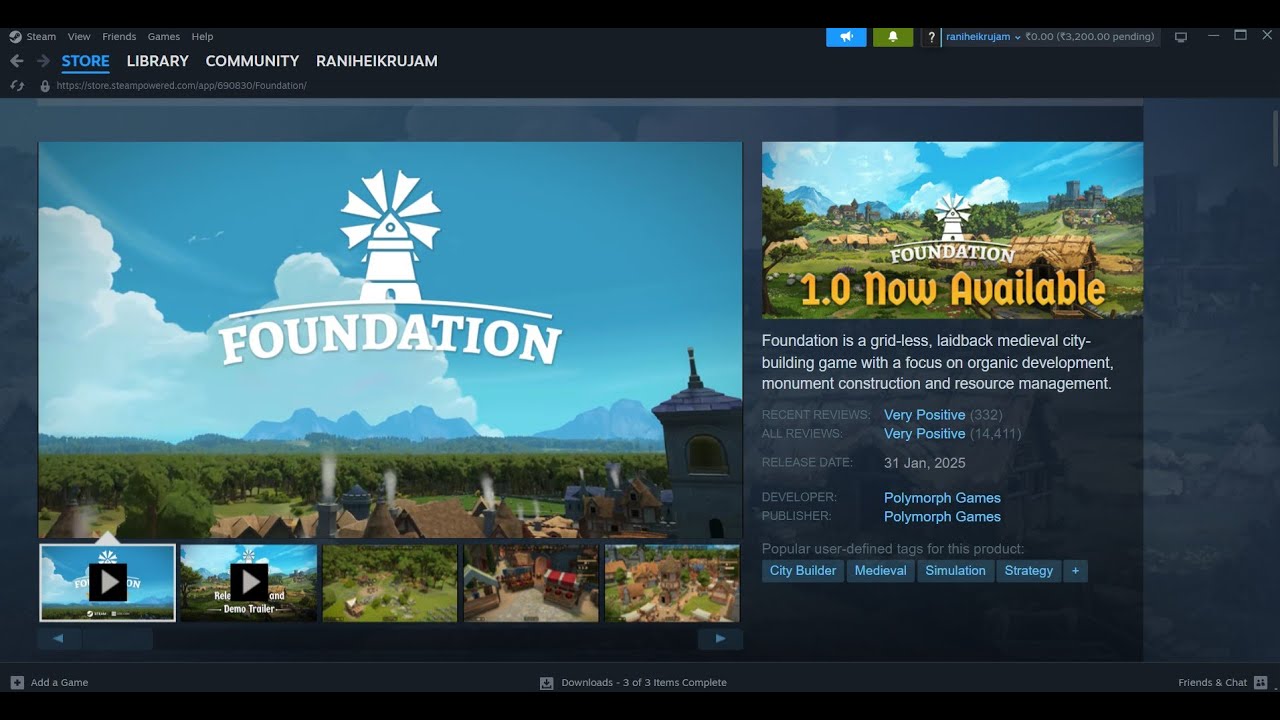Image resolution: width=1280 pixels, height=720 pixels.
Task: Open Downloads 3 of 3 Items Complete
Action: tap(644, 683)
